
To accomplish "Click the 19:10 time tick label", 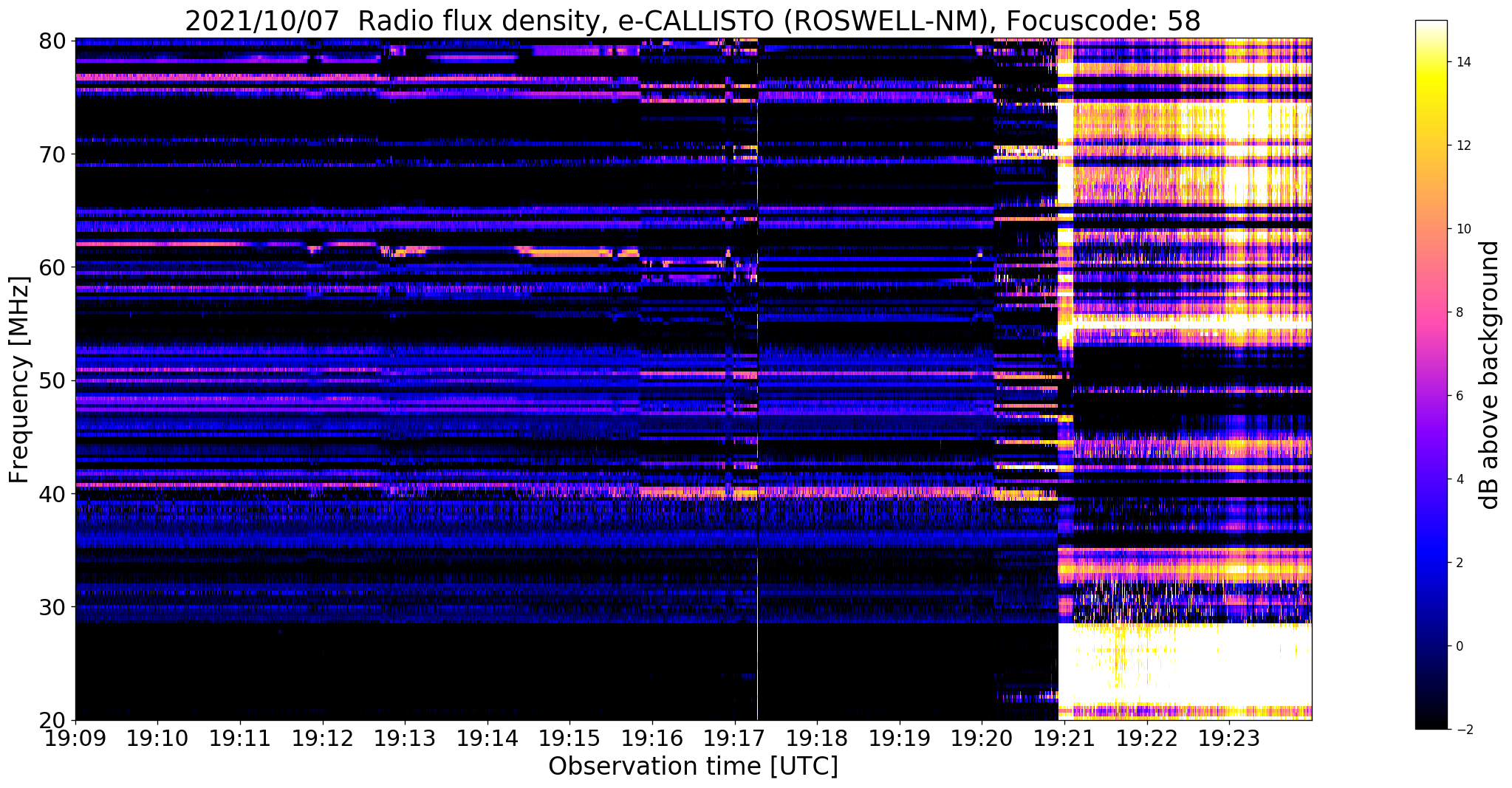I will tap(157, 738).
